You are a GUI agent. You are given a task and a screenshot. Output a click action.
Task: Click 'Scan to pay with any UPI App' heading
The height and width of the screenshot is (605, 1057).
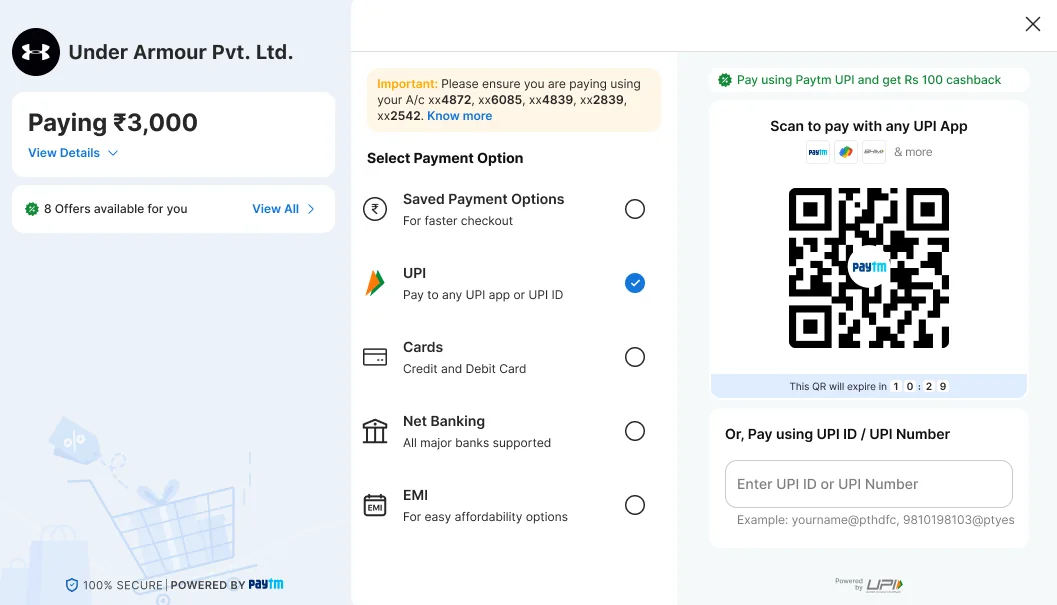pos(868,127)
